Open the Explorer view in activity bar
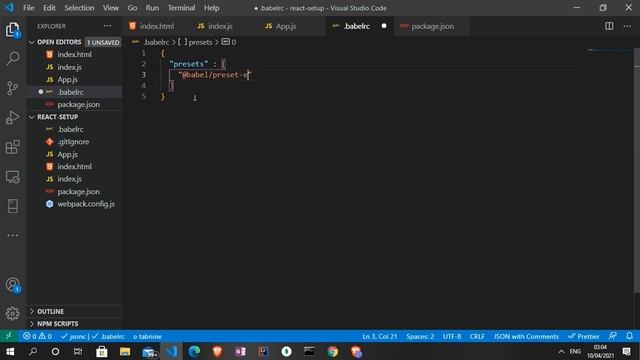This screenshot has width=640, height=360. [x=13, y=29]
